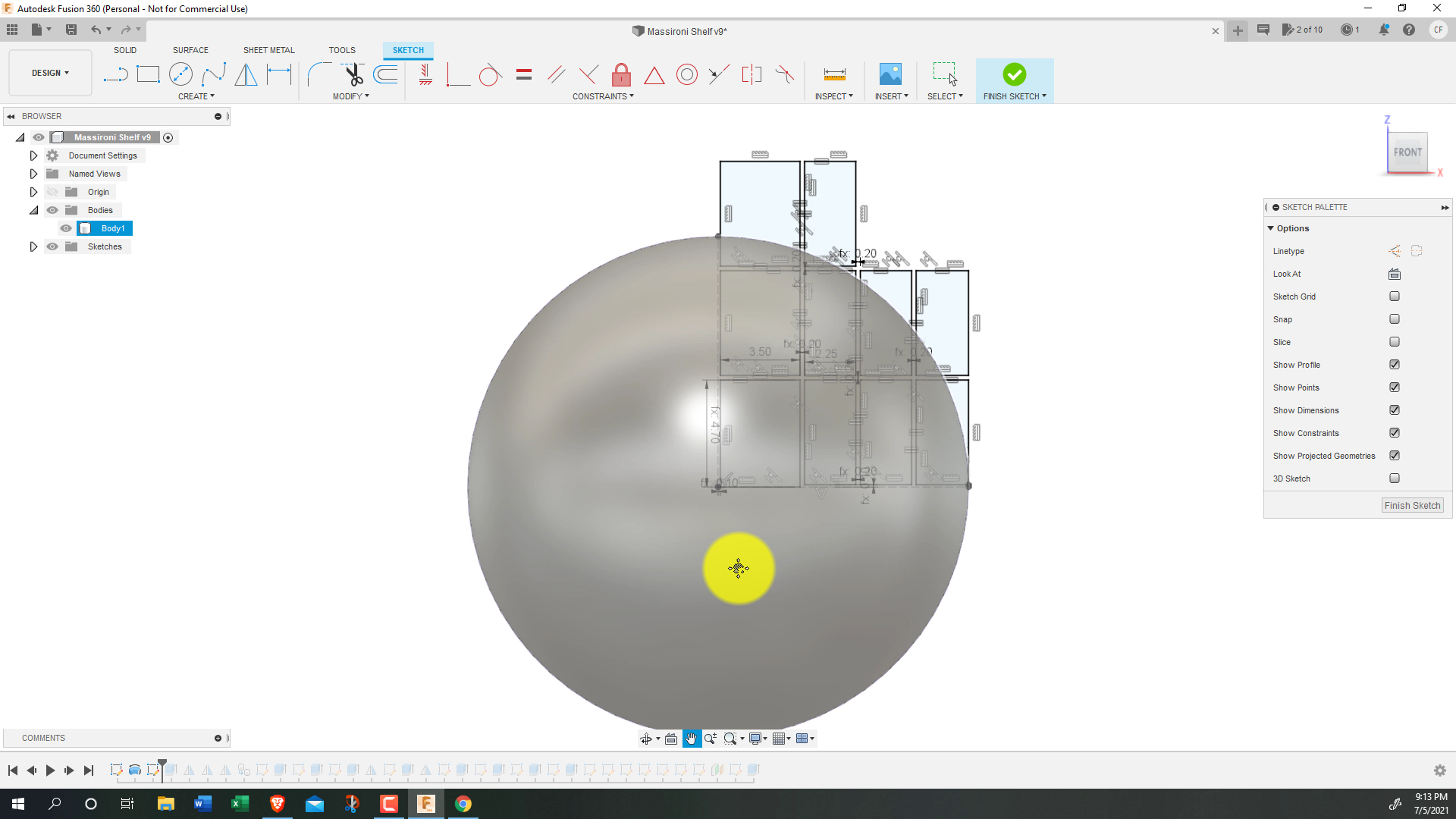1456x819 pixels.
Task: Click the Sketch Dimension tool
Action: point(278,74)
